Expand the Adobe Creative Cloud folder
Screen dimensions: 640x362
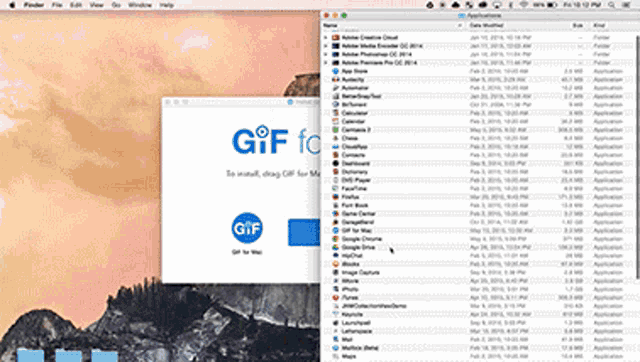click(x=326, y=38)
